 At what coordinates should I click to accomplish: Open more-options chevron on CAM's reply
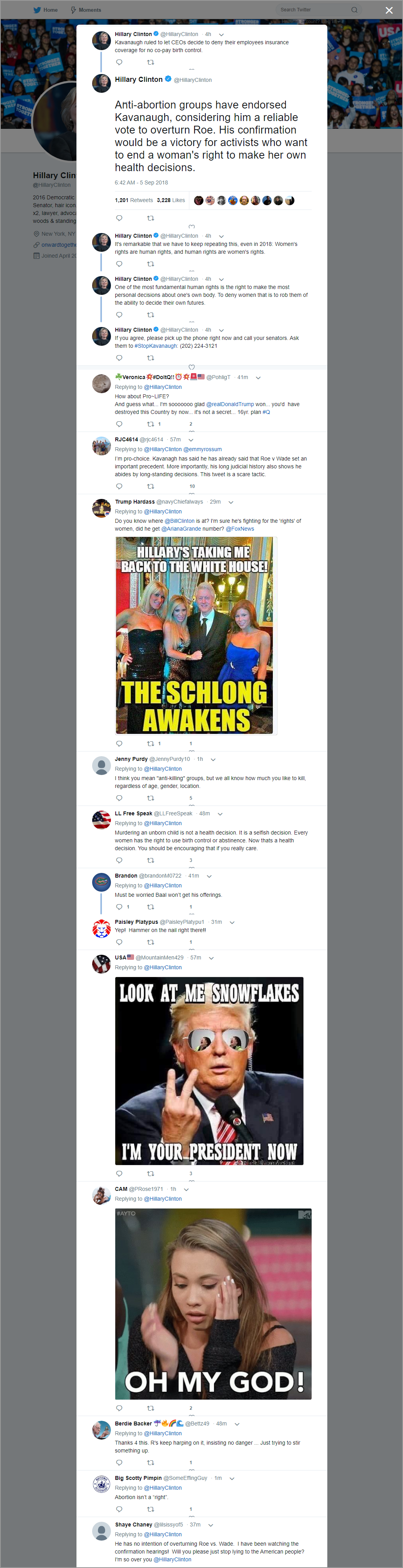pos(186,1189)
